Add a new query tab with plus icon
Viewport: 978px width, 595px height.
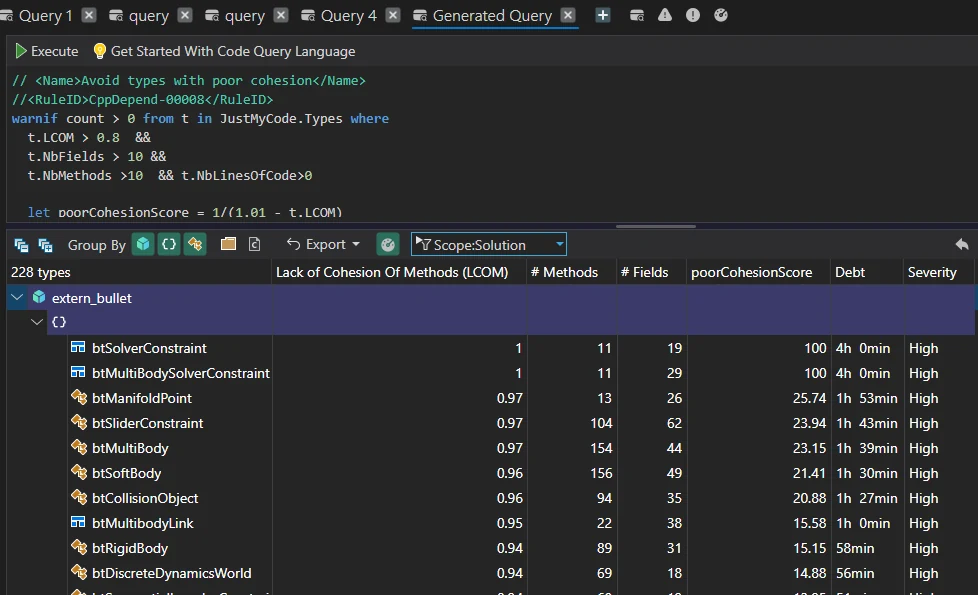[x=603, y=16]
